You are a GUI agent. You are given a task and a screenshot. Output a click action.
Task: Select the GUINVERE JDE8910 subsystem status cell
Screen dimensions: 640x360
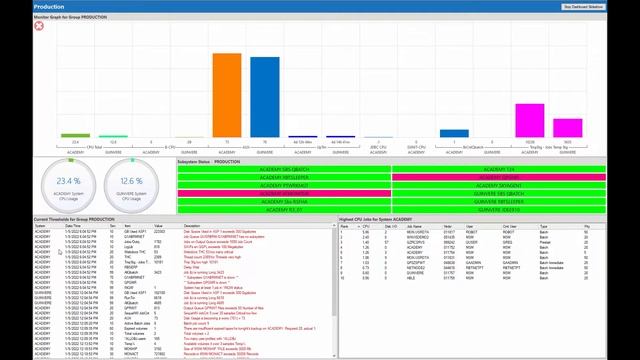tap(499, 210)
